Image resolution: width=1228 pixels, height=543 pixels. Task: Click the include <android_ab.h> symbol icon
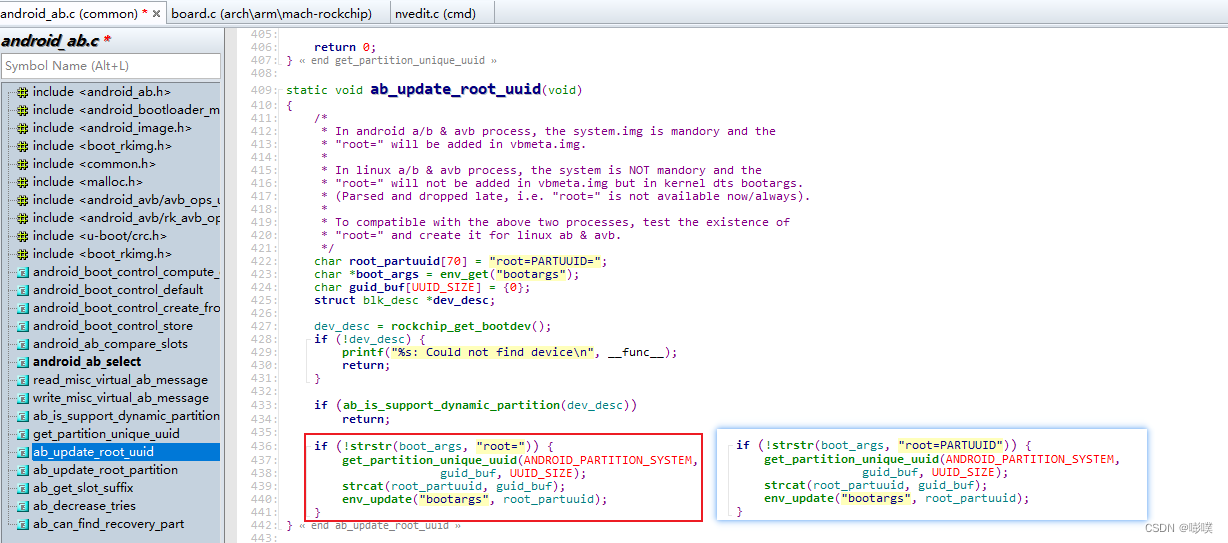point(22,92)
